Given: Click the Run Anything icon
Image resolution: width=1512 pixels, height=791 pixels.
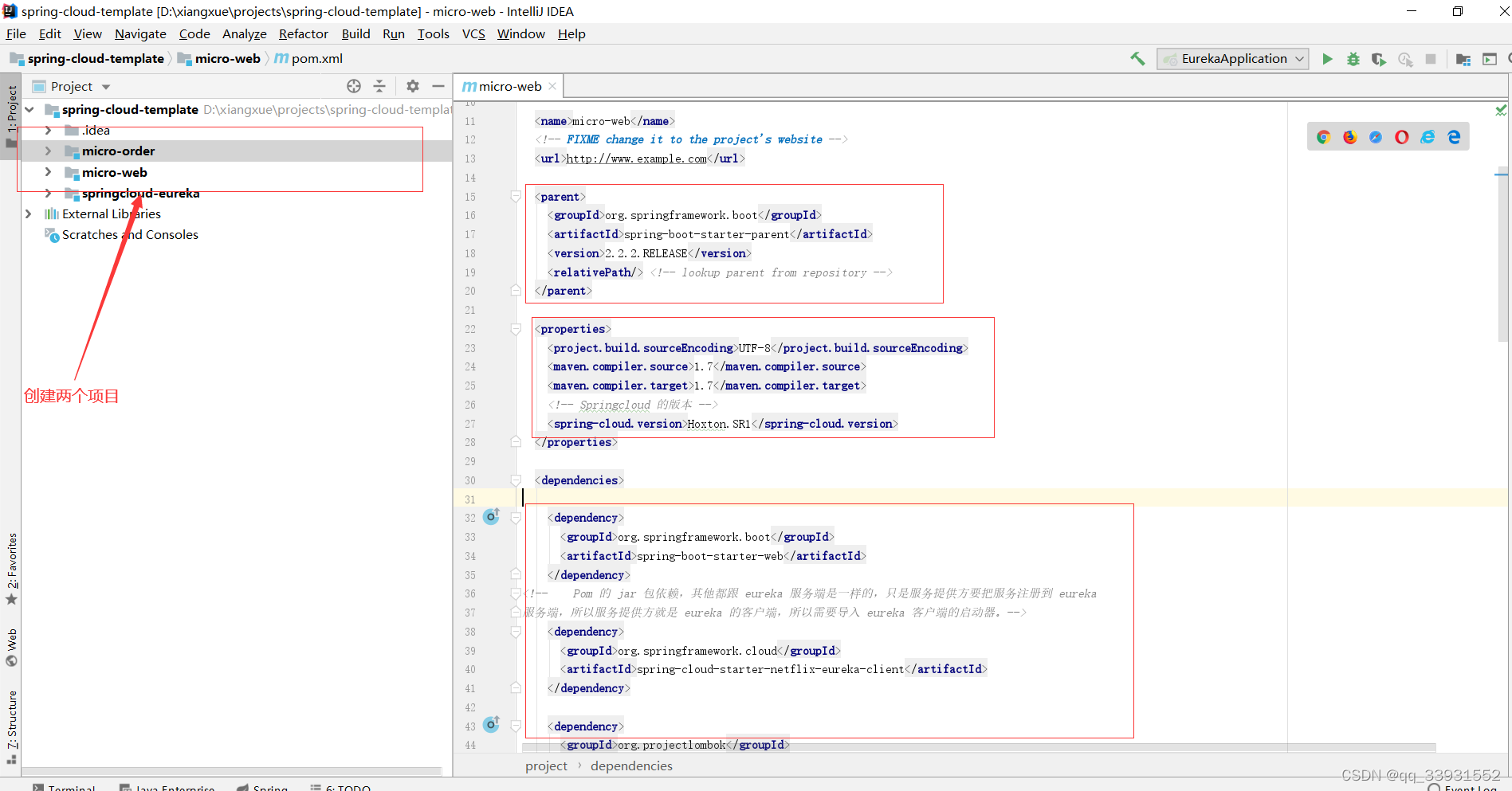Looking at the screenshot, I should [1489, 59].
